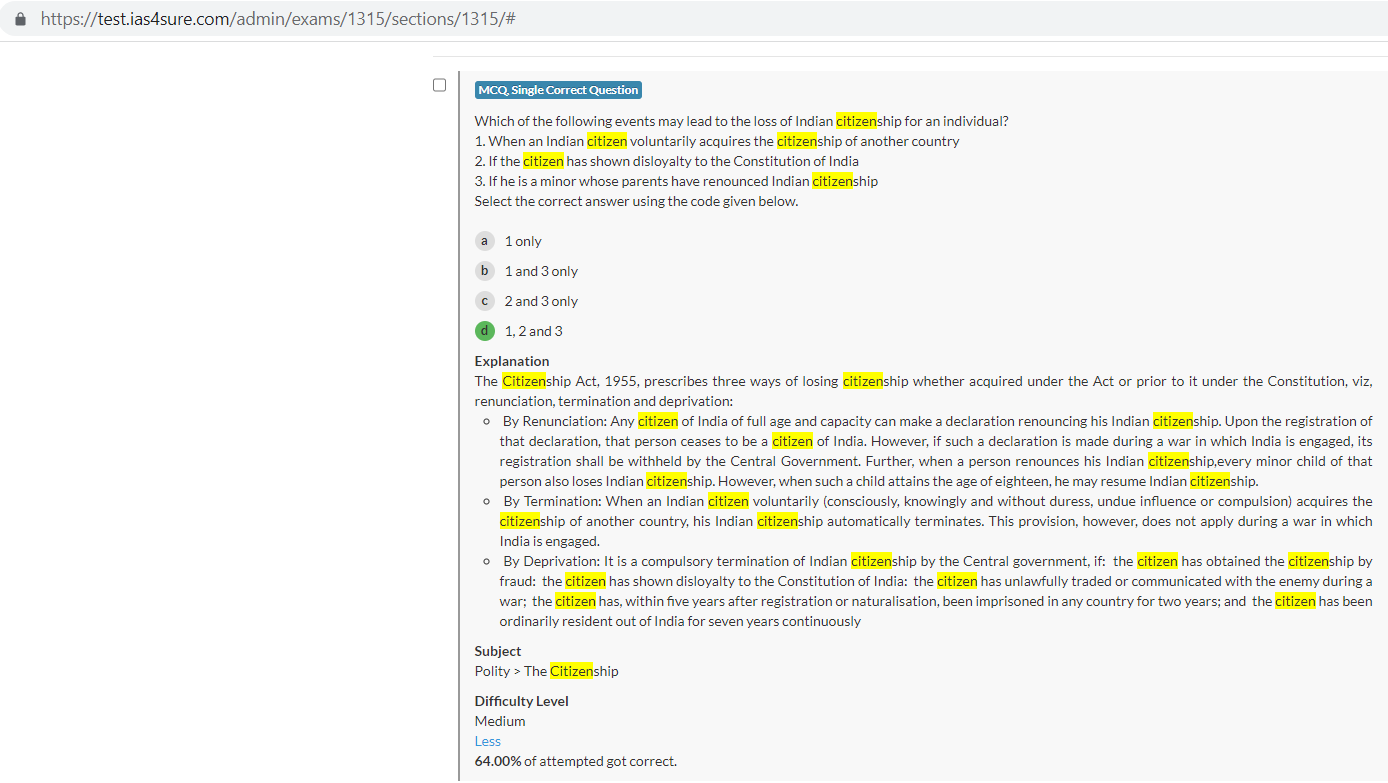Pick the "2 and 3 only" answer text
The image size is (1388, 783).
coord(541,301)
